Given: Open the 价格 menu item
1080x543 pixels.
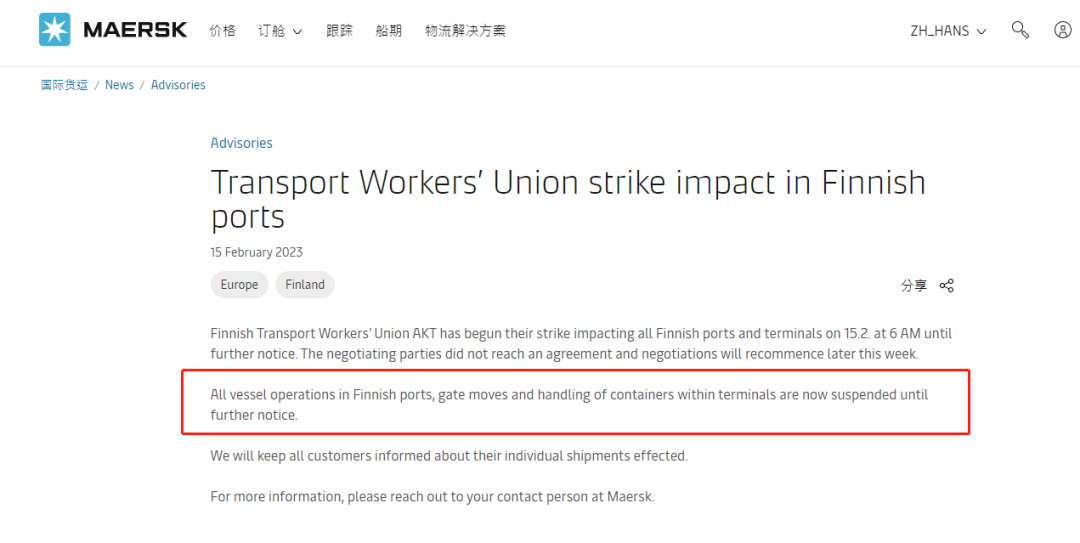Looking at the screenshot, I should pos(222,30).
